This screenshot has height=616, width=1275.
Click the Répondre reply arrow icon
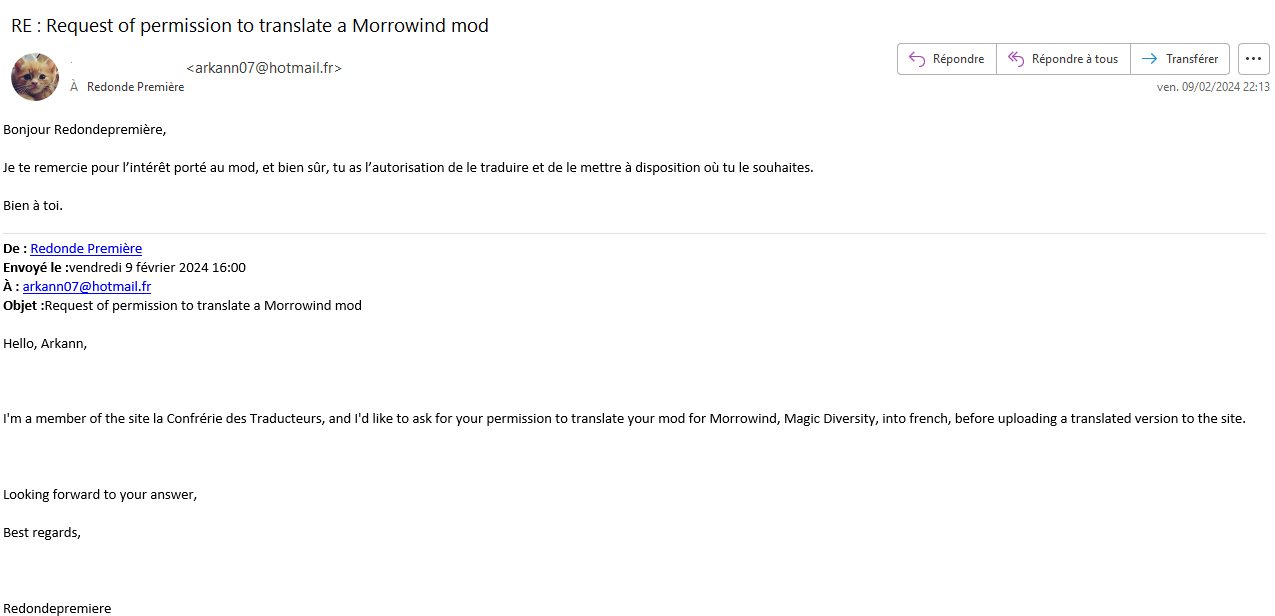(x=916, y=59)
